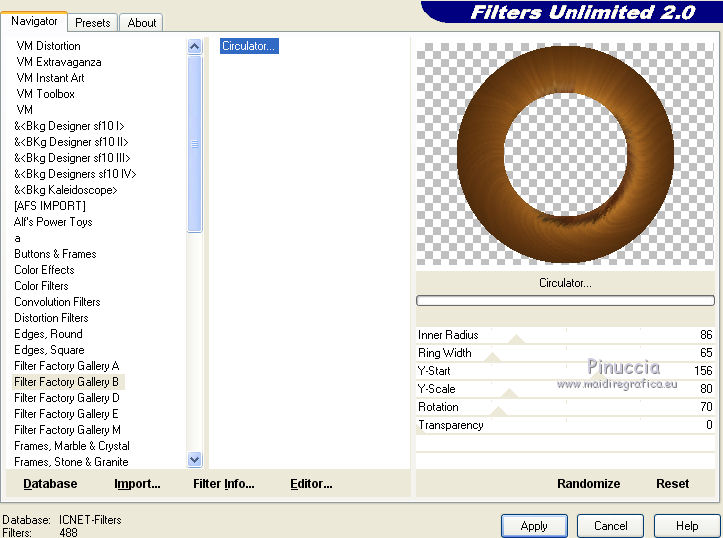723x538 pixels.
Task: Select the 'a' category
Action: click(x=17, y=238)
